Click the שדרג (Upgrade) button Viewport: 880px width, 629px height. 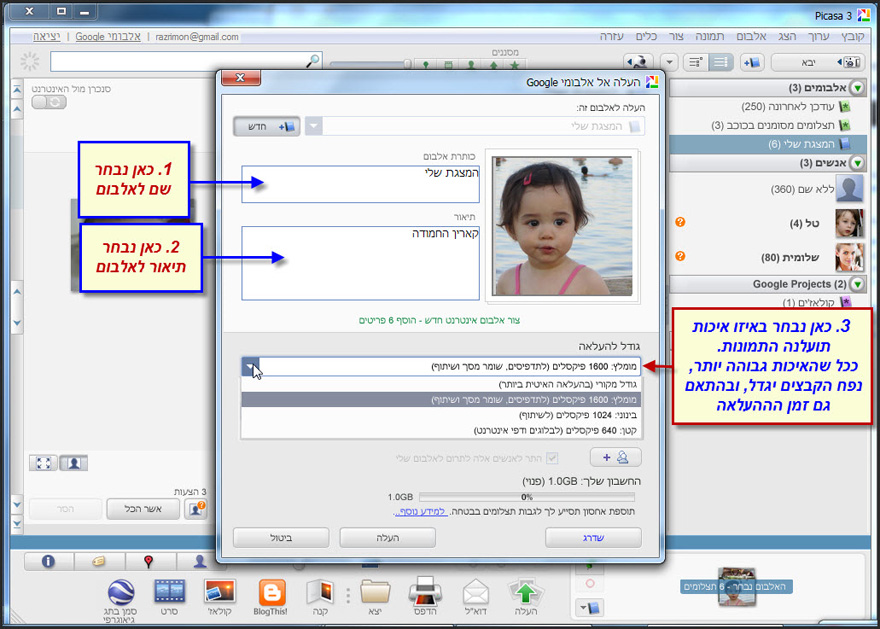pos(593,538)
